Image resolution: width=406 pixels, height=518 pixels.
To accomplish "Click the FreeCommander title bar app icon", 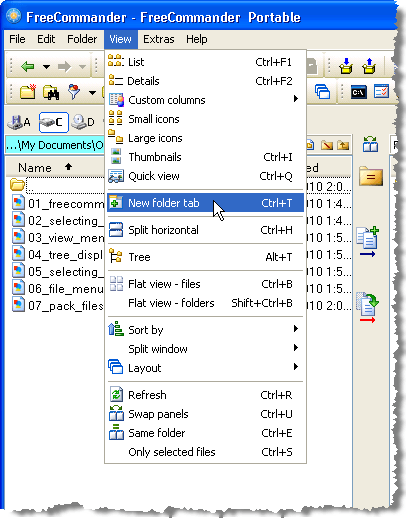I will (14, 16).
